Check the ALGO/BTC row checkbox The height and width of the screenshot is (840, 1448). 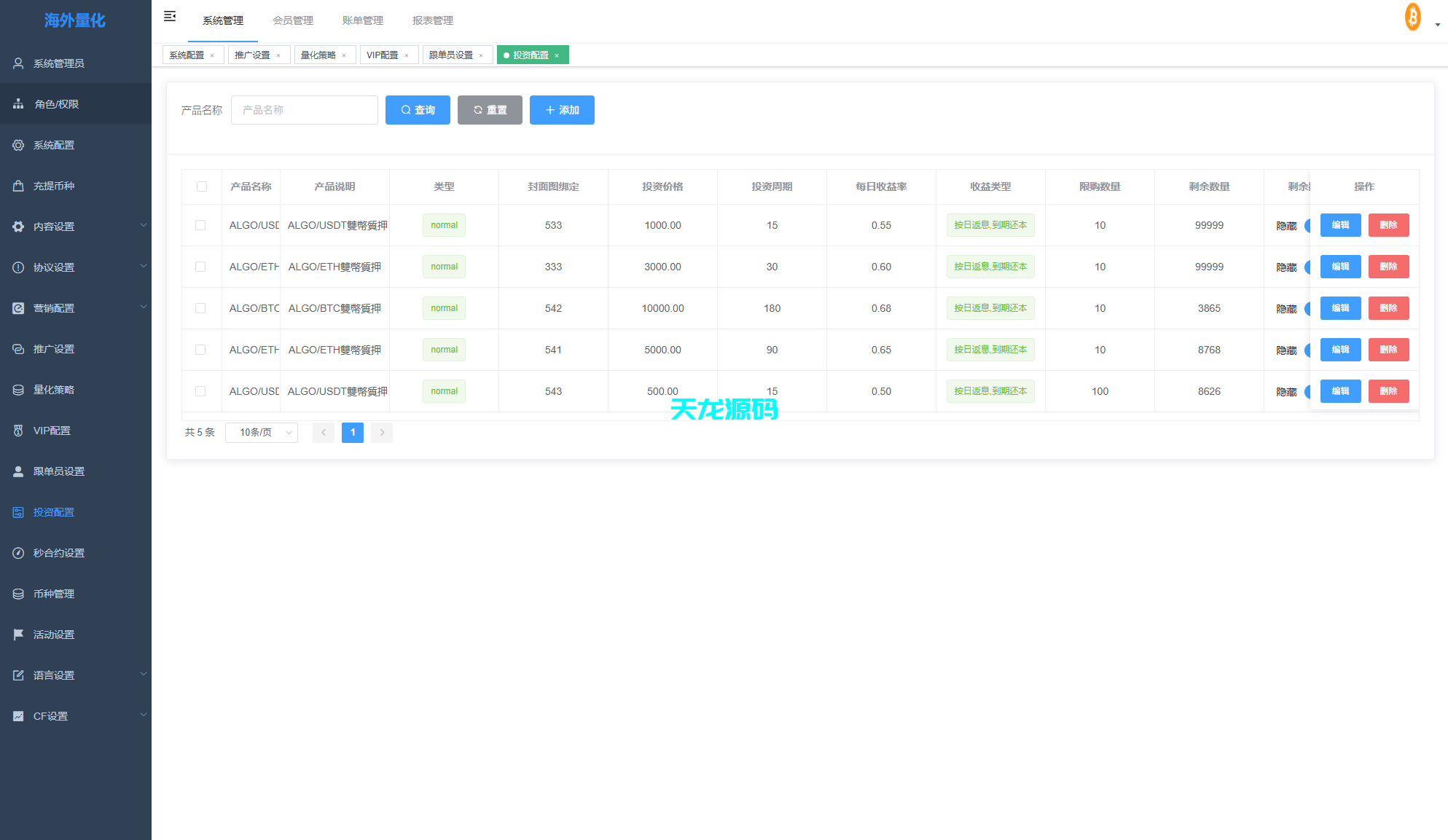(200, 308)
